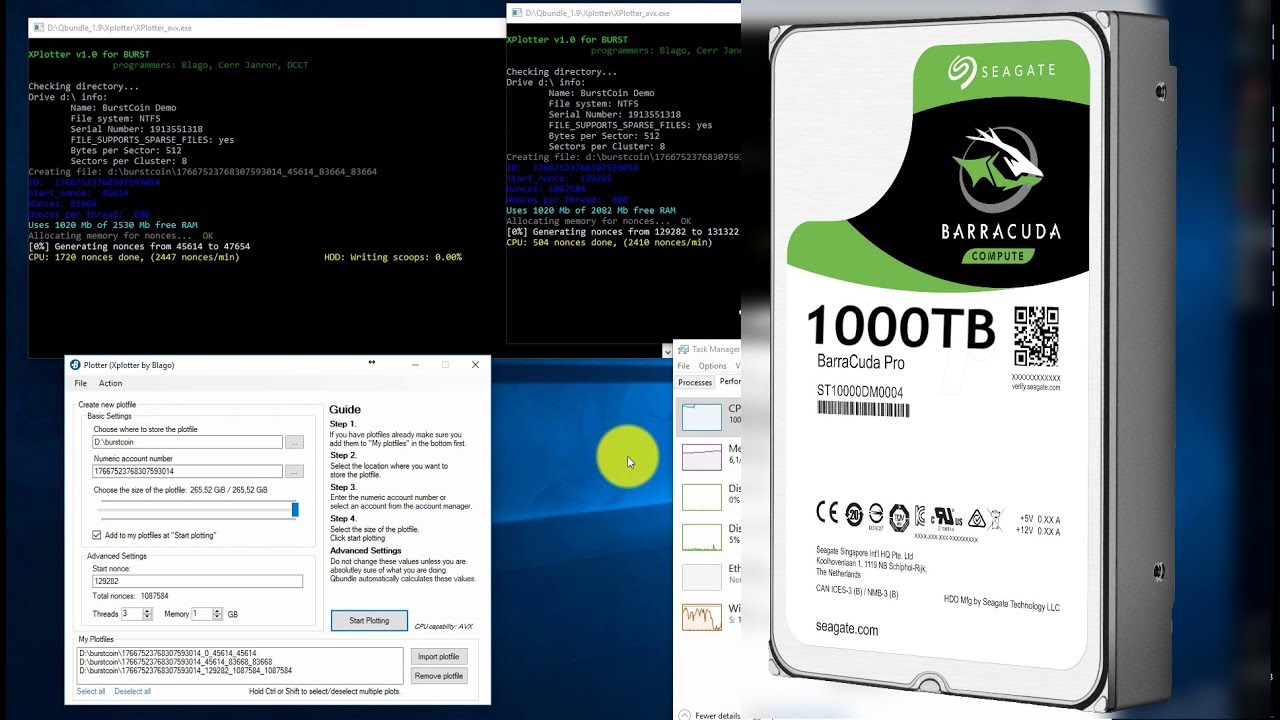Decrease the Threads value with down arrow
1280x720 pixels.
(x=148, y=617)
